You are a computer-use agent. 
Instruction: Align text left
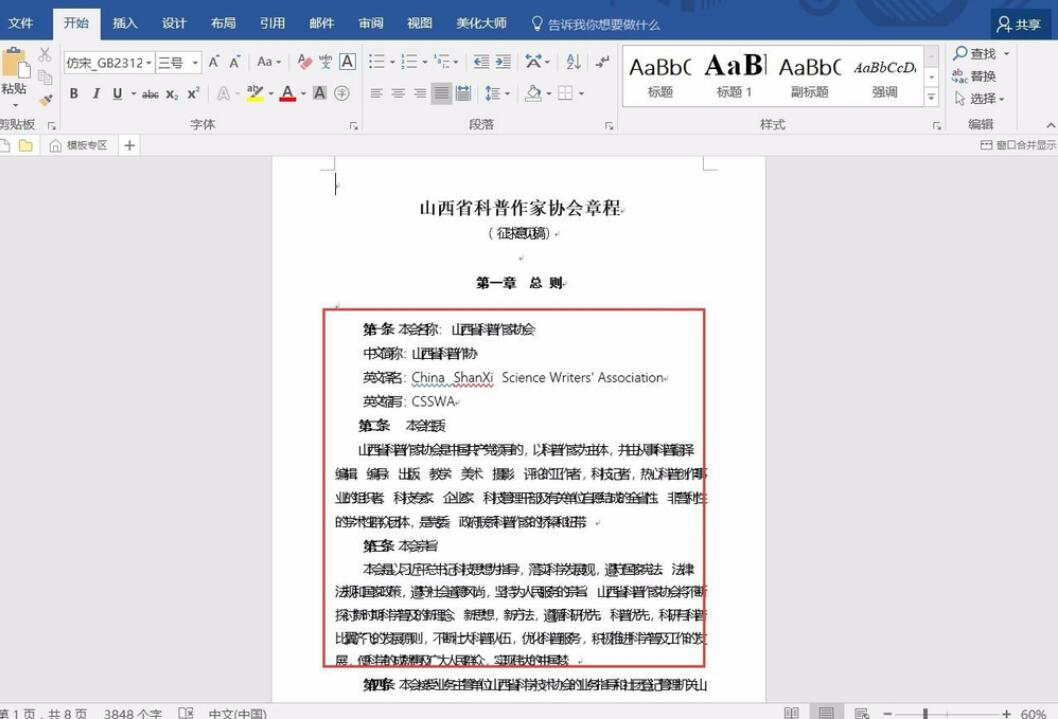[377, 93]
